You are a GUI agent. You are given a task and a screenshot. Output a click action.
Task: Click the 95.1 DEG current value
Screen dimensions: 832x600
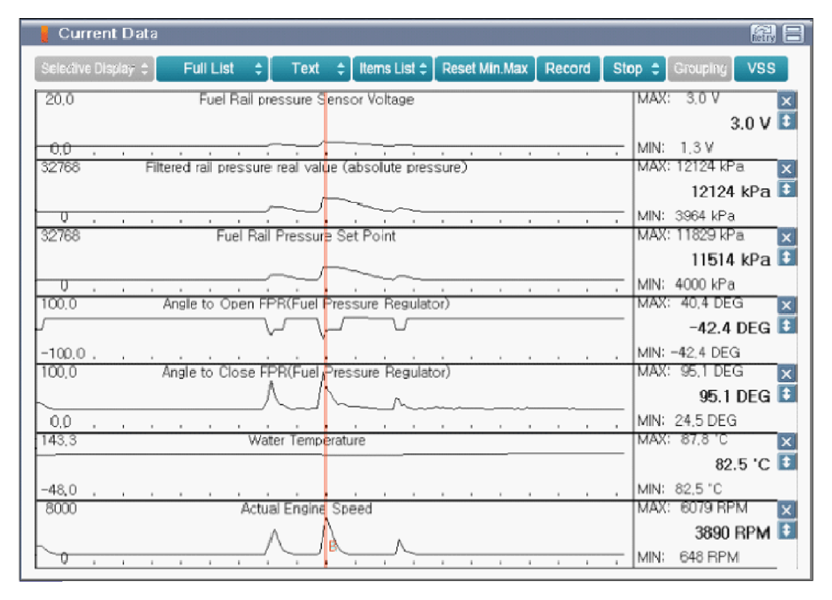pyautogui.click(x=734, y=396)
